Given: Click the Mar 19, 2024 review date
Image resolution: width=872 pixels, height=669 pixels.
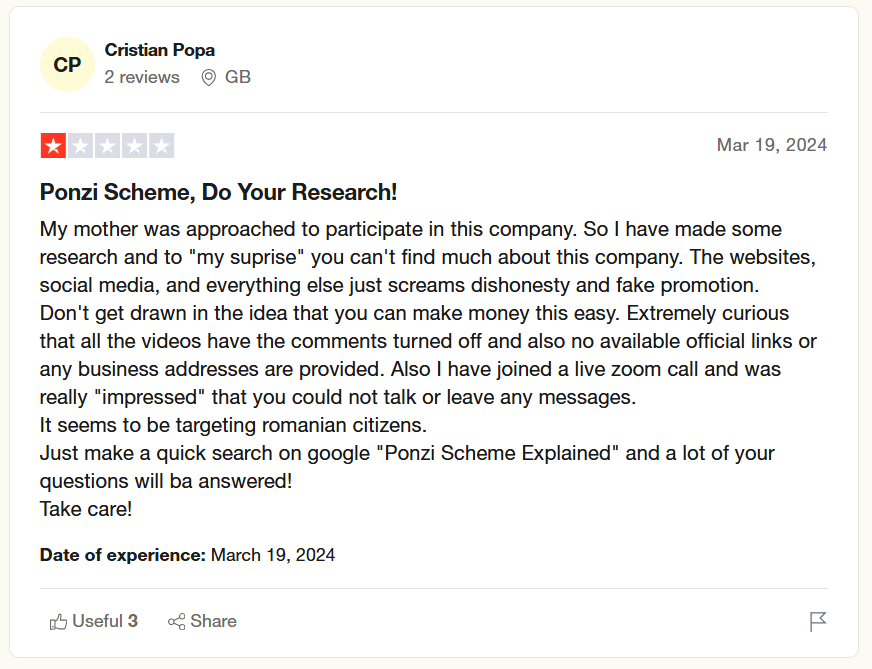Looking at the screenshot, I should 771,145.
